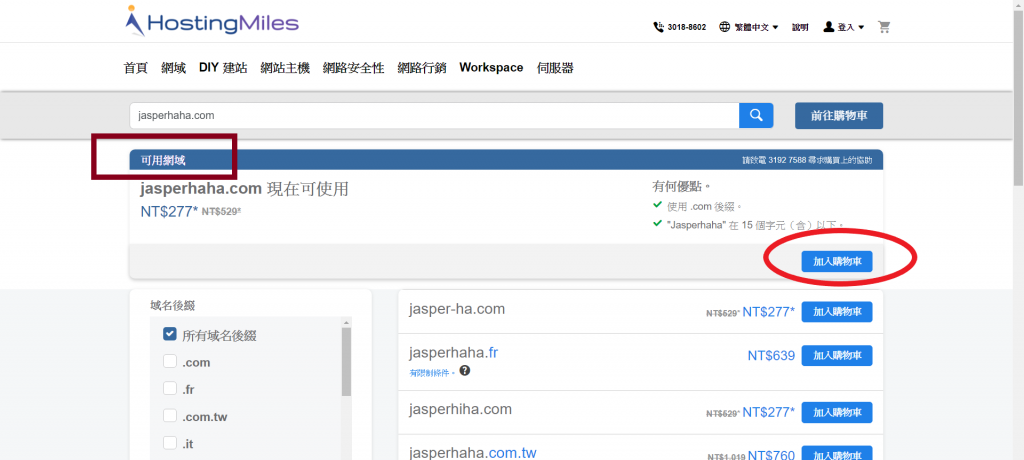Click the 域名後綴 filter heading

(172, 305)
